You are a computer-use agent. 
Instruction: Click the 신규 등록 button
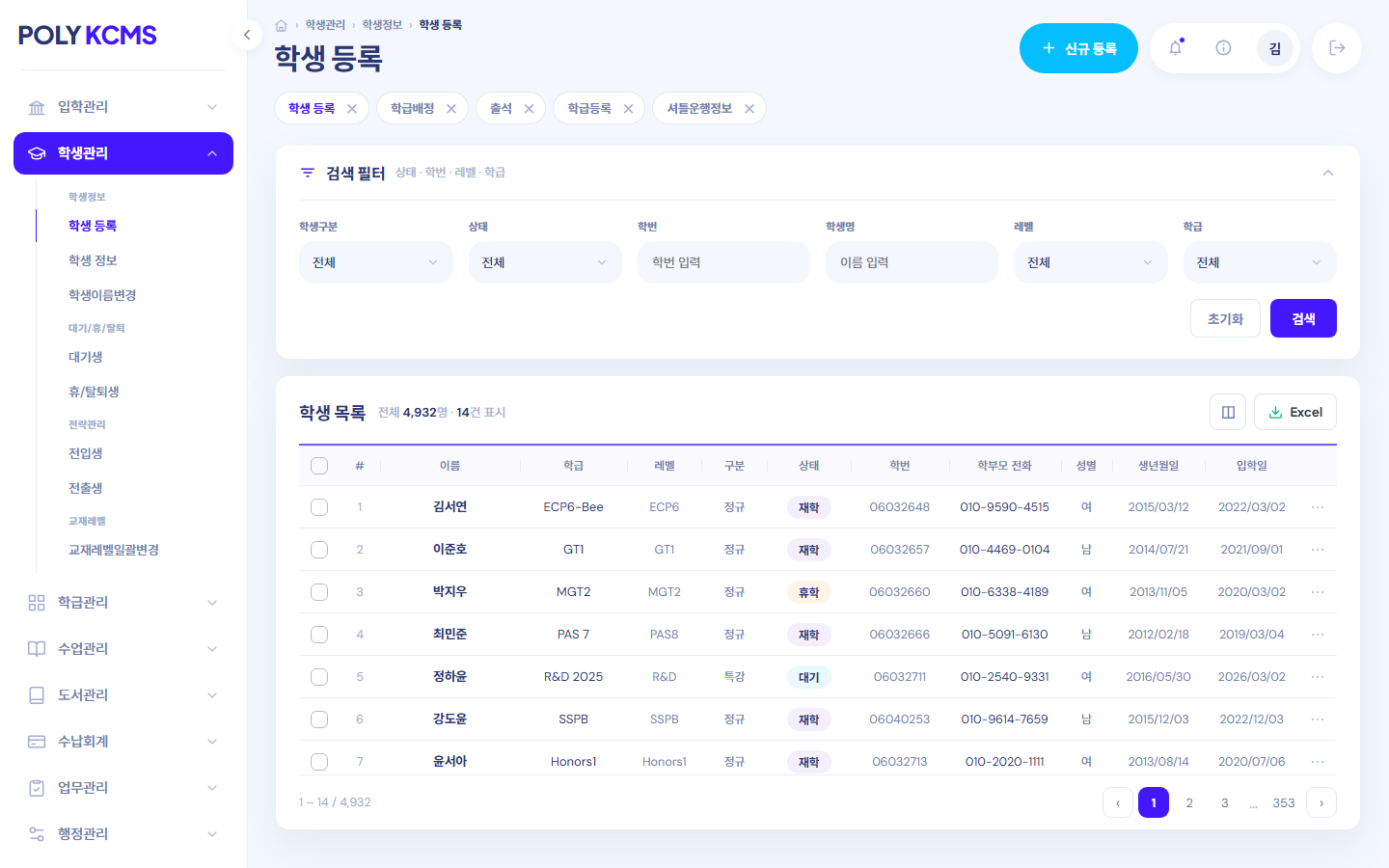click(1078, 48)
